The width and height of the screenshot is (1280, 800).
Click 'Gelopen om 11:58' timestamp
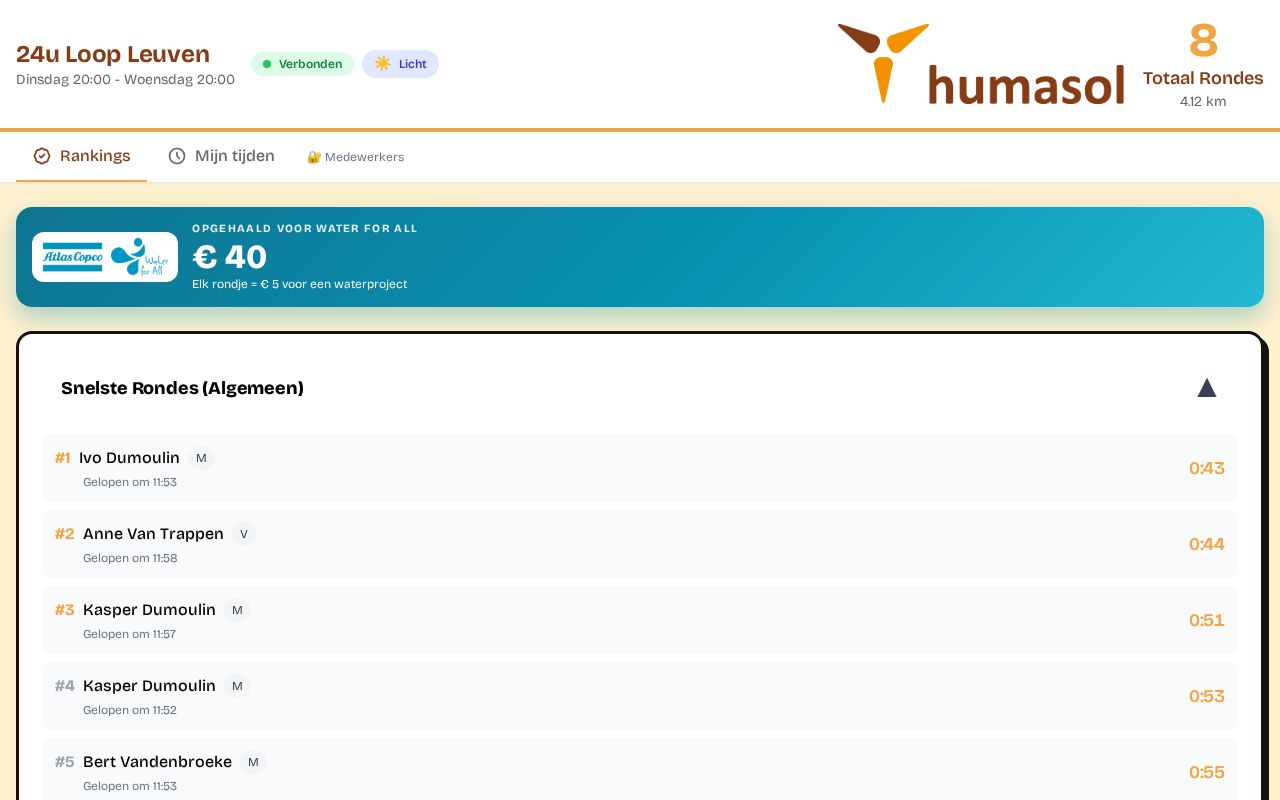point(130,558)
